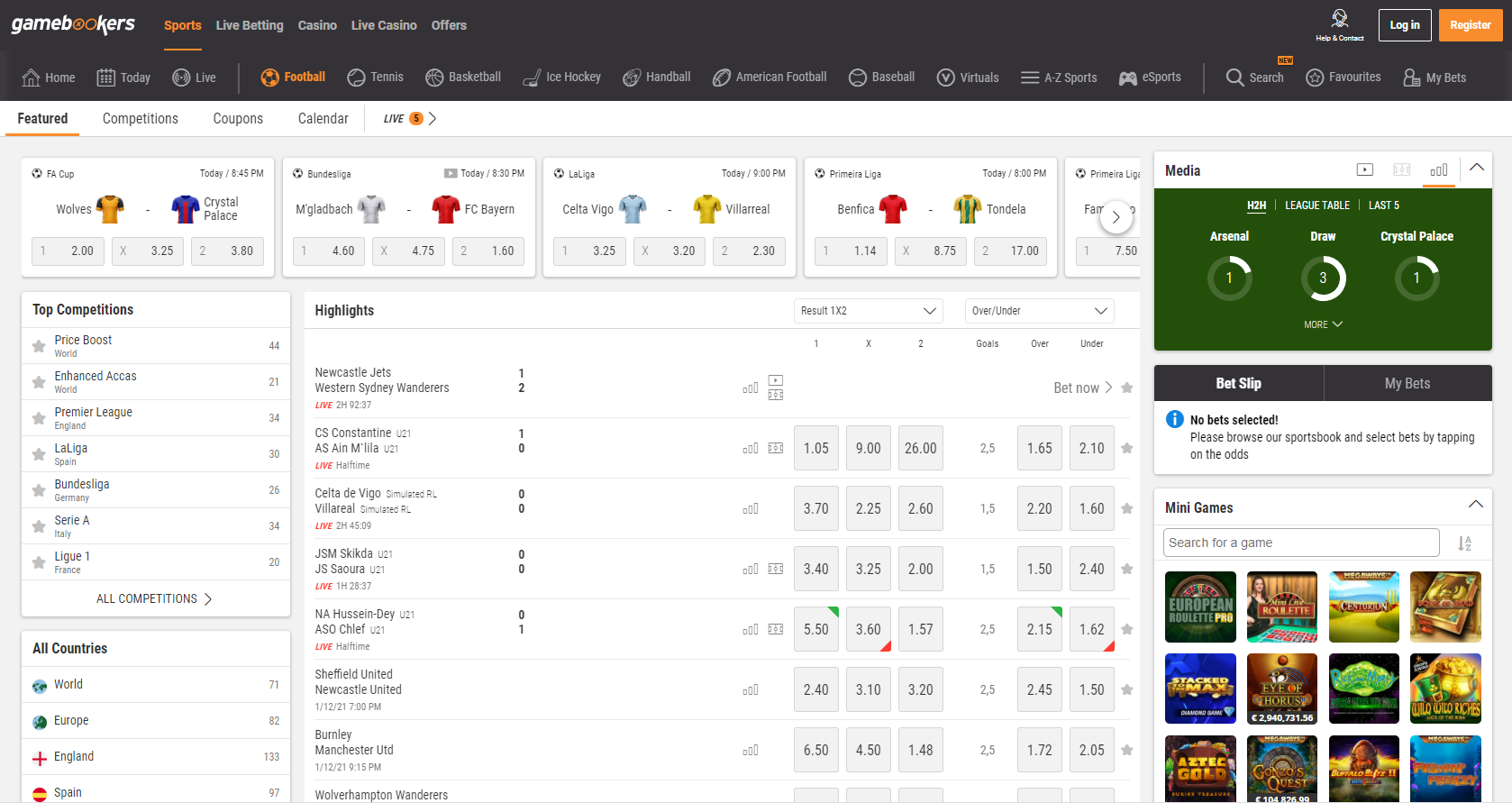Favourite the Premier League star
This screenshot has height=803, width=1512.
pos(39,418)
